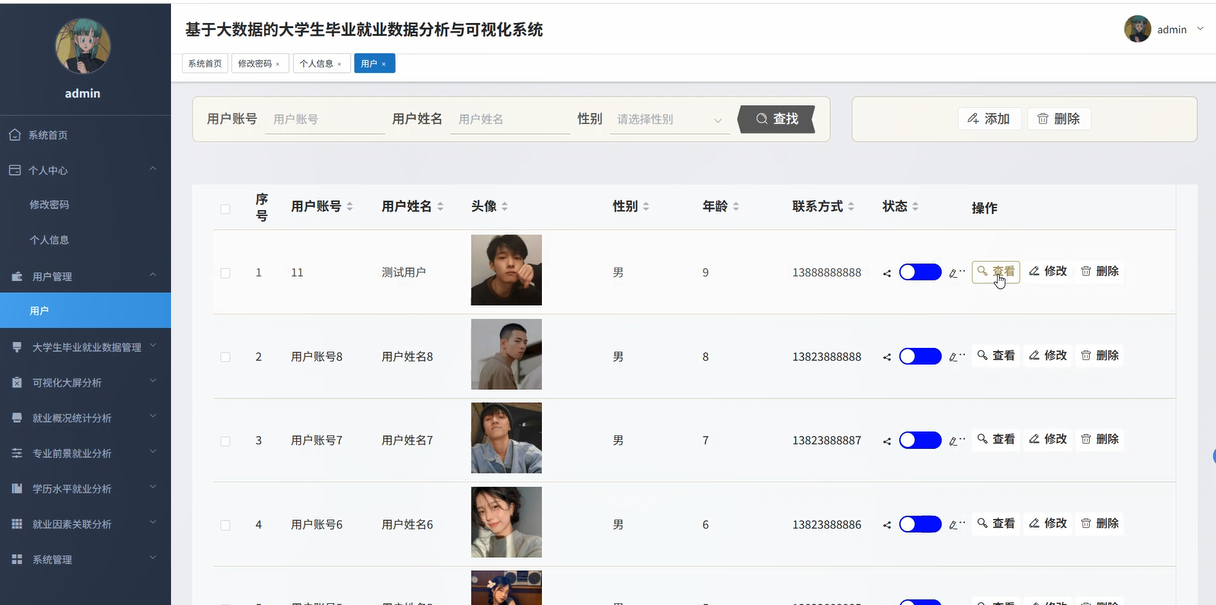Click 删除 in the 用户账号8 row
This screenshot has height=605, width=1216.
tap(1100, 355)
